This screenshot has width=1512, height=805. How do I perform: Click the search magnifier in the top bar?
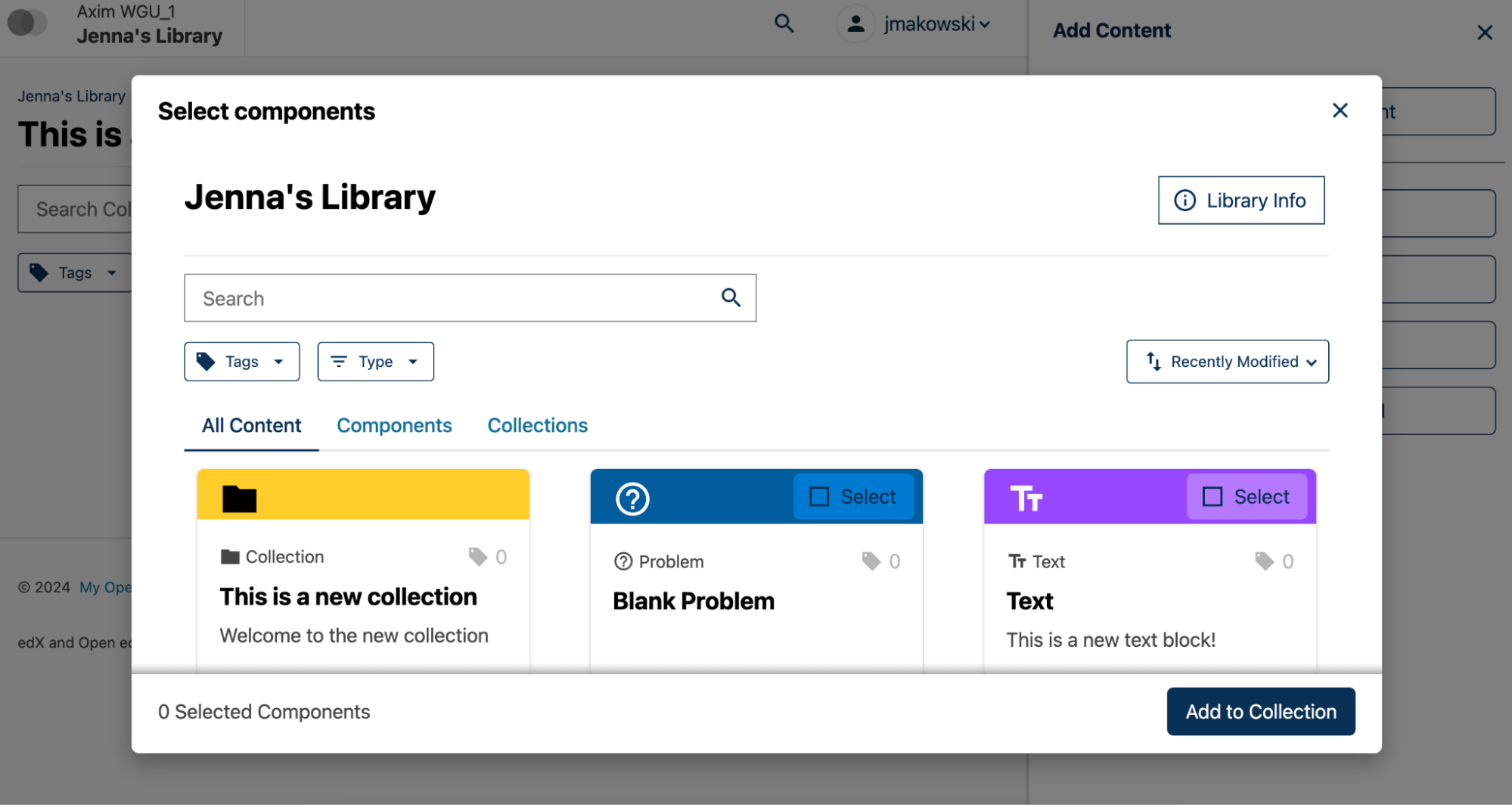click(784, 23)
